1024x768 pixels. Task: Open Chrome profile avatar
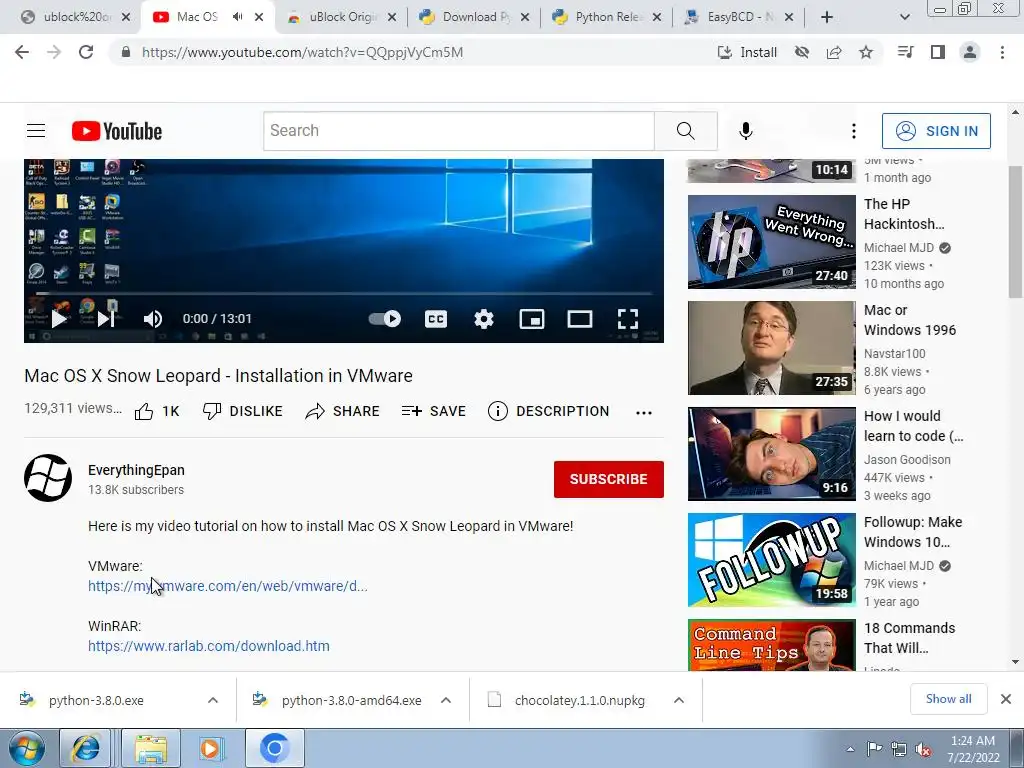970,52
